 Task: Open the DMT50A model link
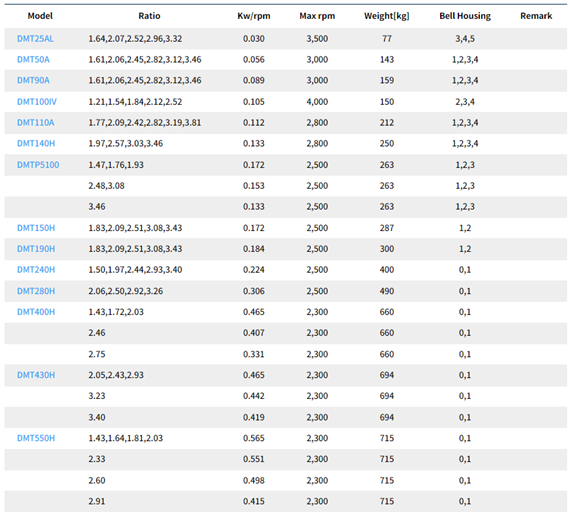coord(33,59)
